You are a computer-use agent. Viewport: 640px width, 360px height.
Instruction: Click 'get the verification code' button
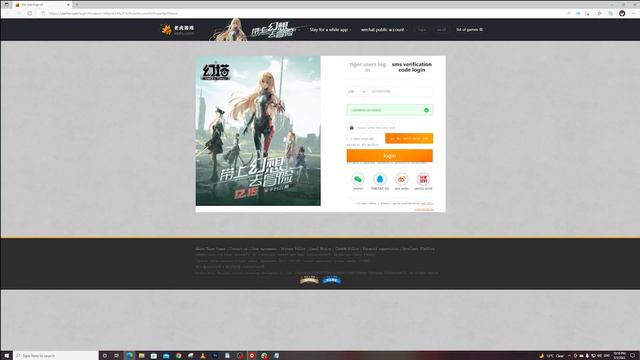pyautogui.click(x=409, y=138)
